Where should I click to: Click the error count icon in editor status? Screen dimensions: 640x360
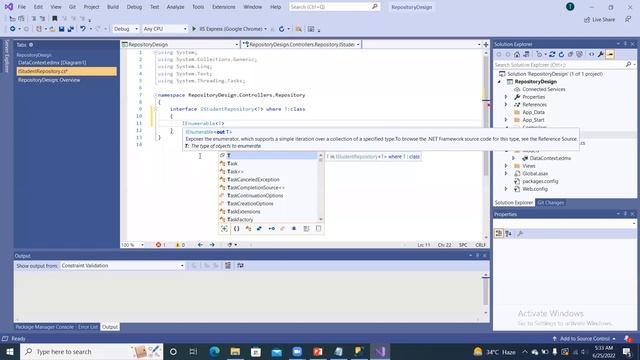click(158, 245)
